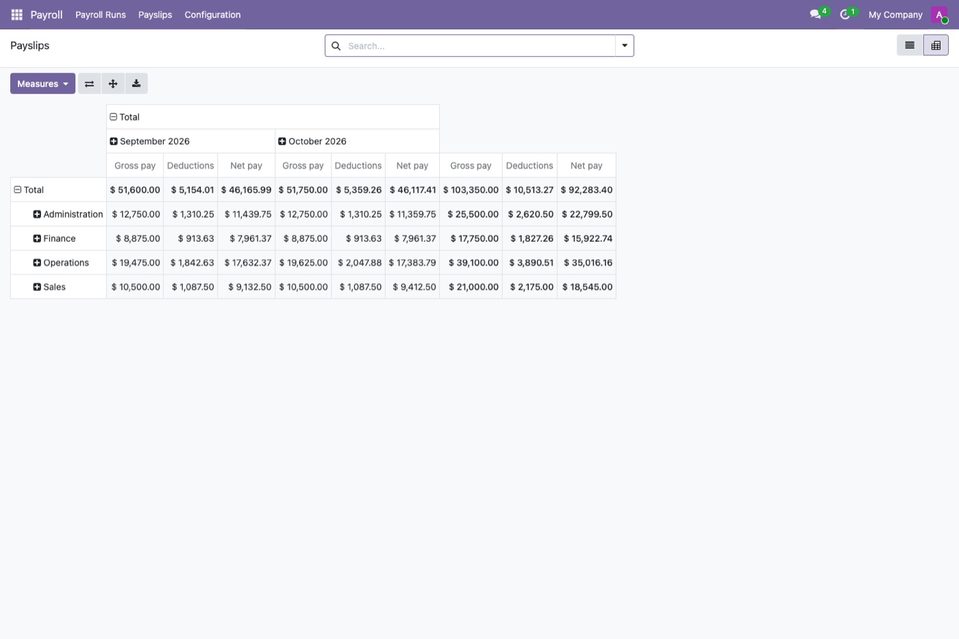Download the pivot table as xlsx
This screenshot has width=959, height=639.
(136, 84)
